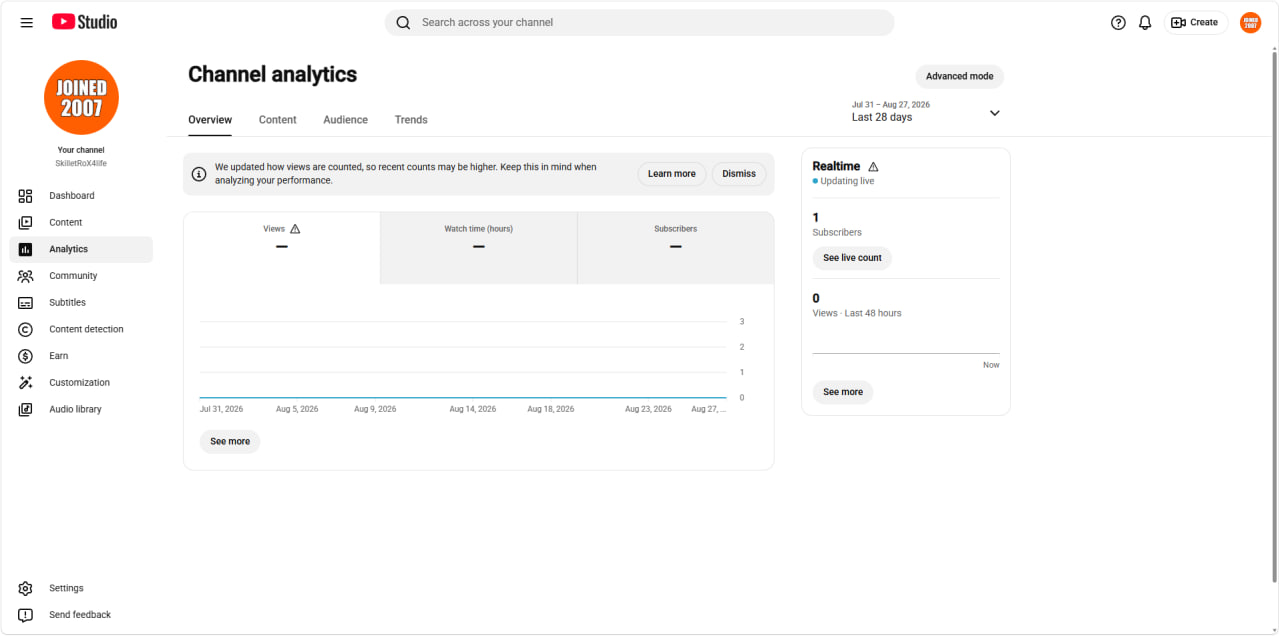Click See live count button

coord(852,258)
